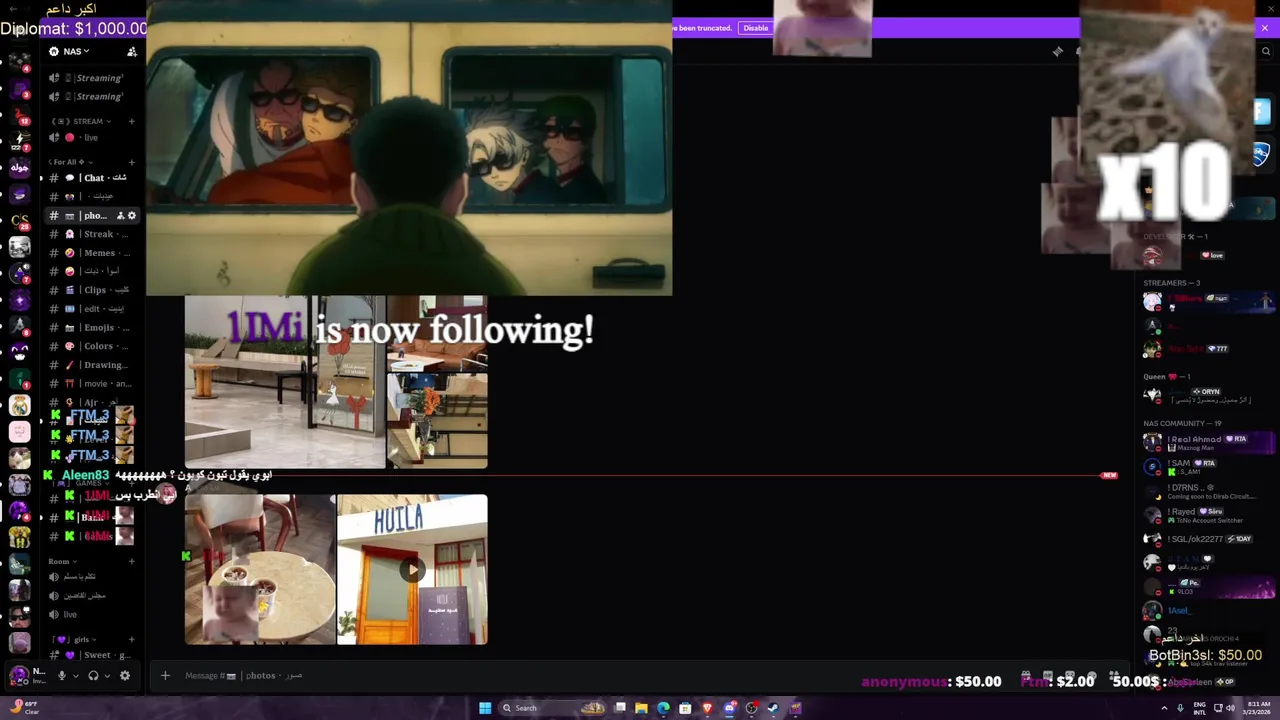Open pinned messages icon in header
Screen dimensions: 1280x720
click(1058, 51)
